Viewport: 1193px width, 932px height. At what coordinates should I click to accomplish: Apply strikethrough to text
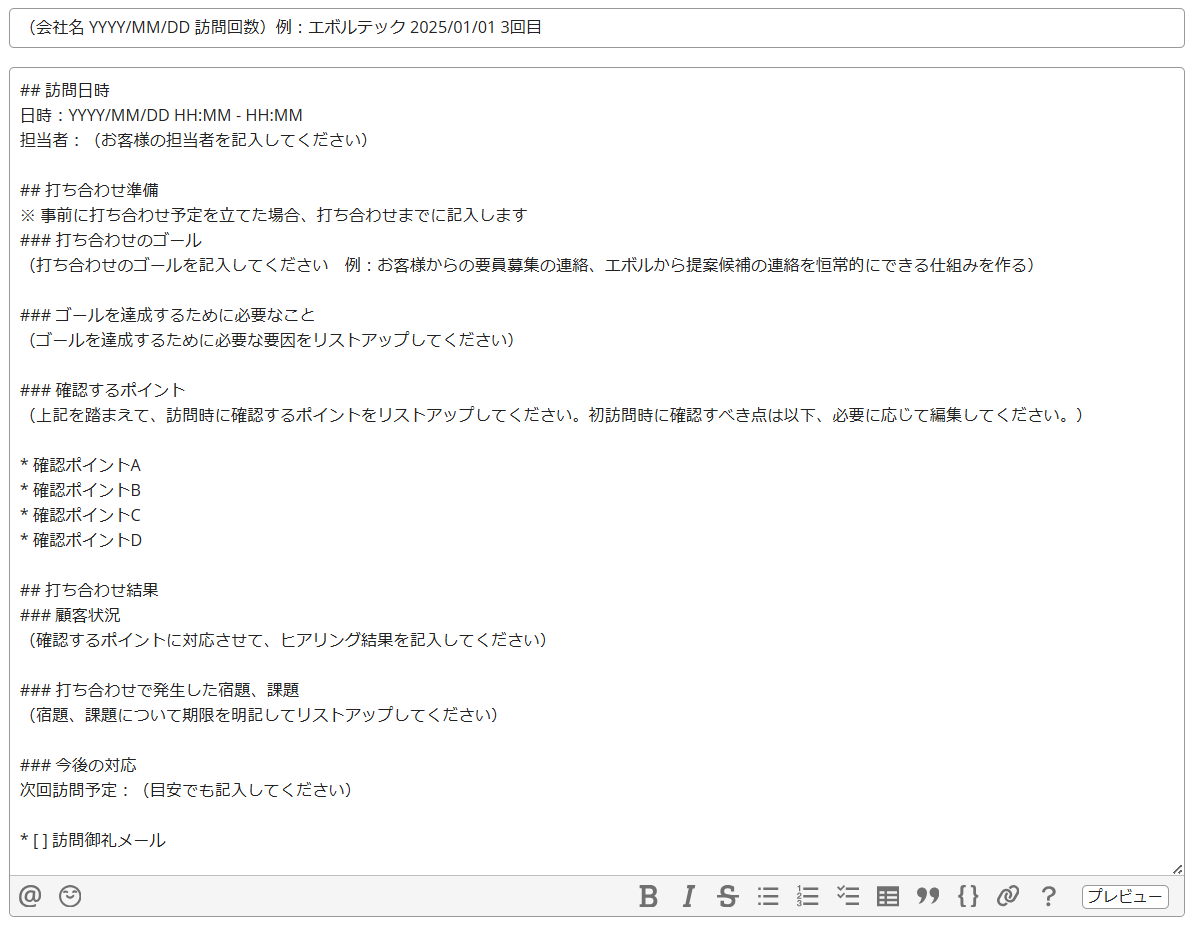click(727, 896)
